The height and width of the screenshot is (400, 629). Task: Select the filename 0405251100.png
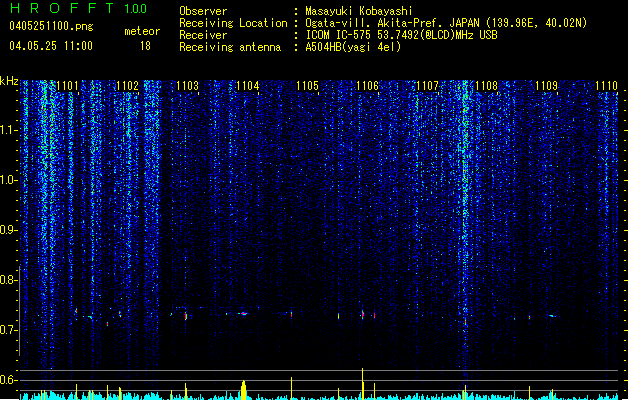(x=51, y=26)
